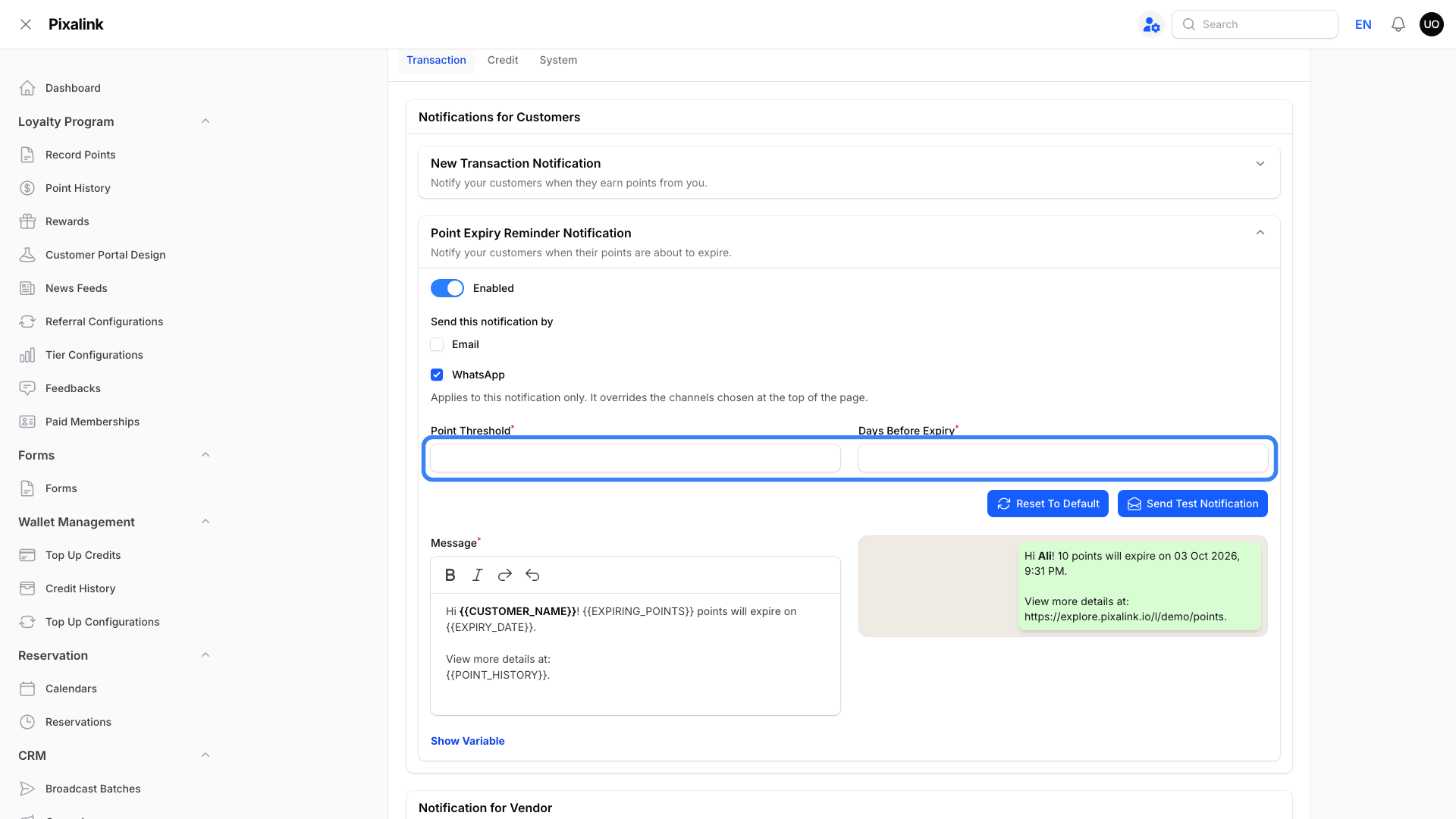This screenshot has height=819, width=1456.
Task: Click Reset To Default button
Action: click(x=1048, y=504)
